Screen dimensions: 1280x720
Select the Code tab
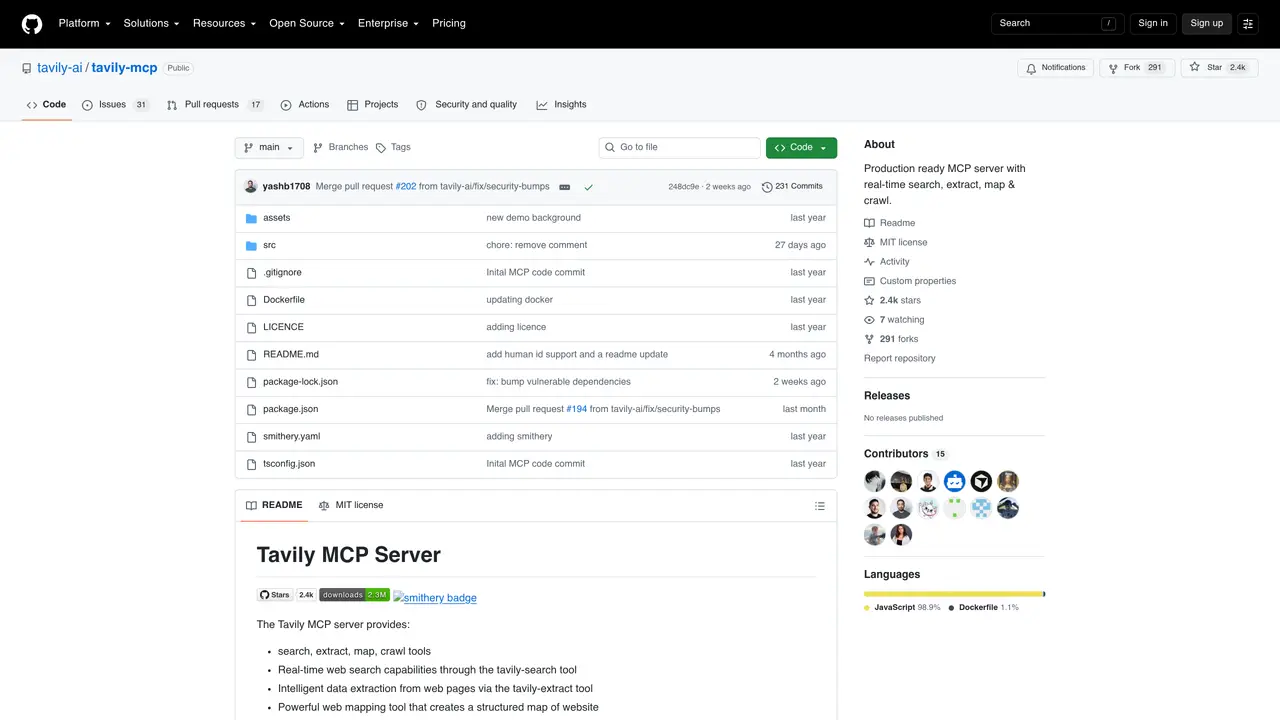pos(46,105)
